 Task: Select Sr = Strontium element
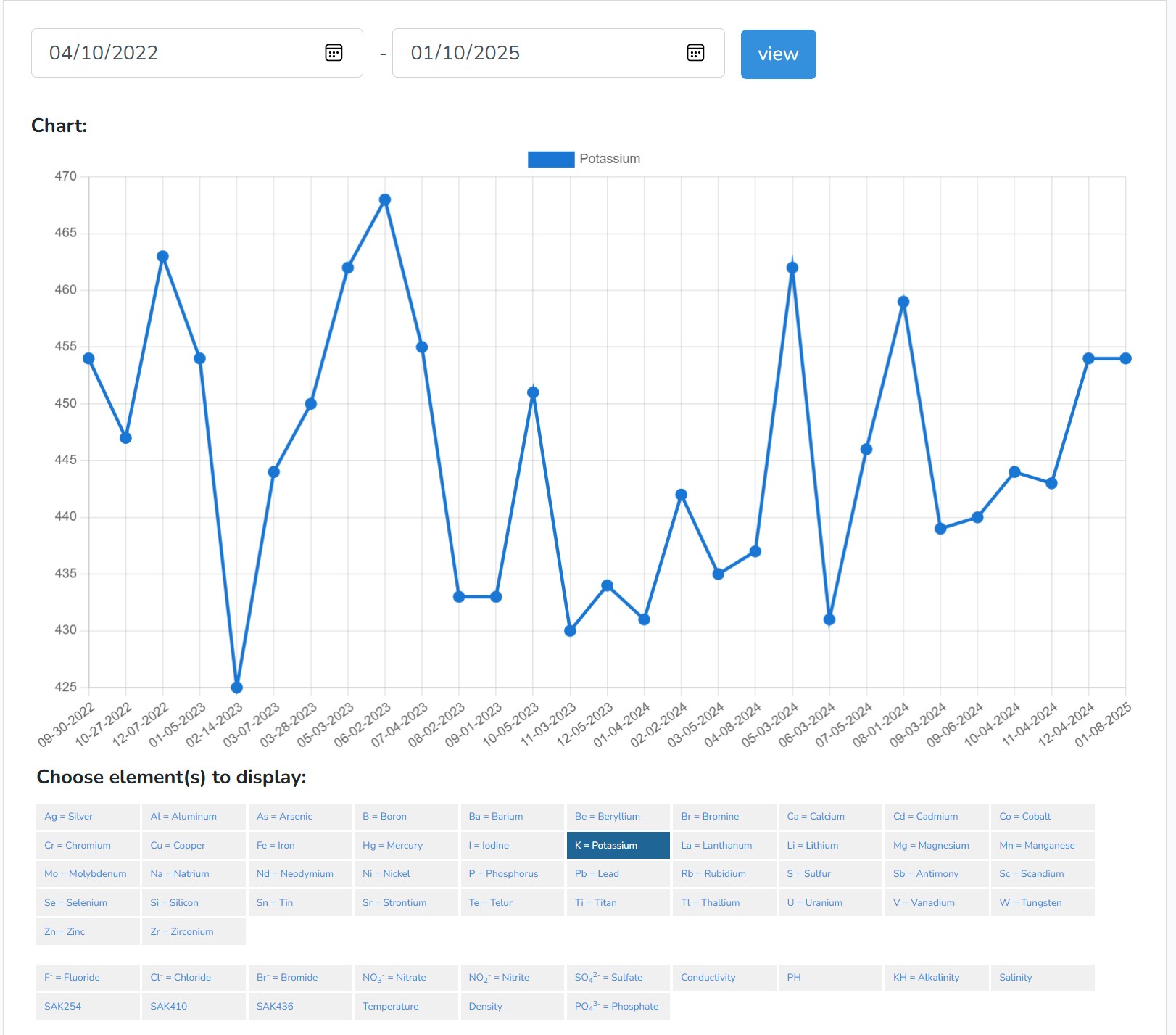(405, 903)
